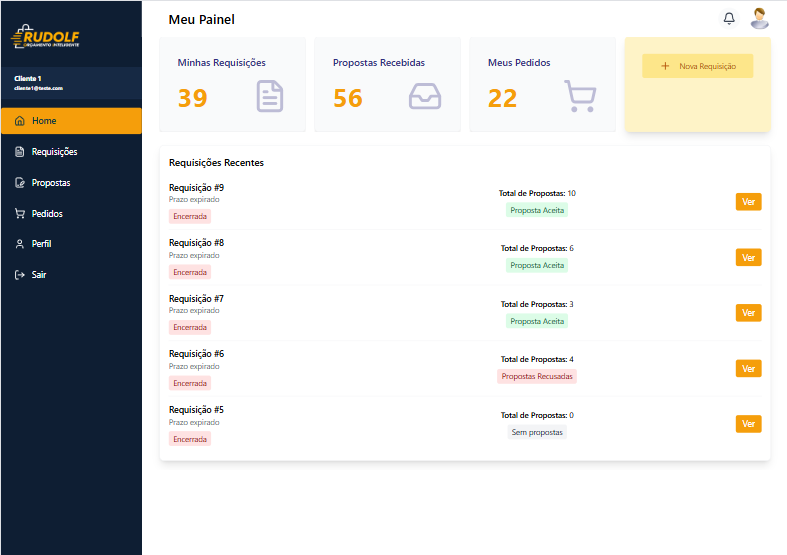Select the Home sidebar item
The width and height of the screenshot is (787, 555).
[44, 121]
